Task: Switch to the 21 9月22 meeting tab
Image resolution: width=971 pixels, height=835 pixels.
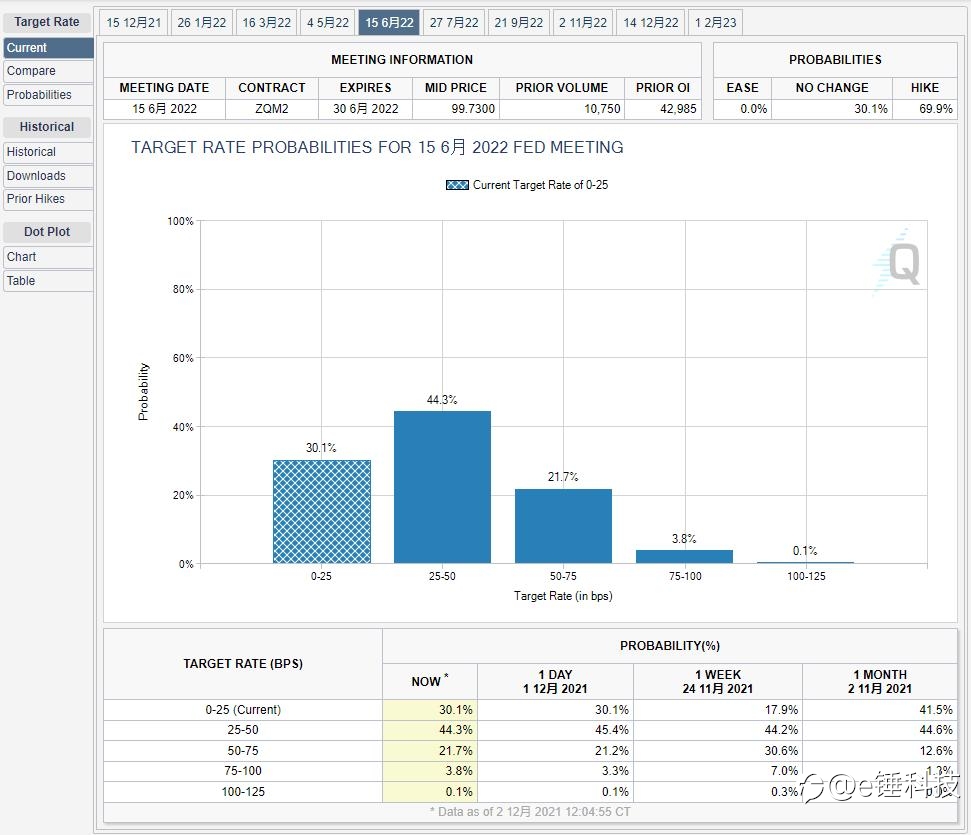Action: 518,23
